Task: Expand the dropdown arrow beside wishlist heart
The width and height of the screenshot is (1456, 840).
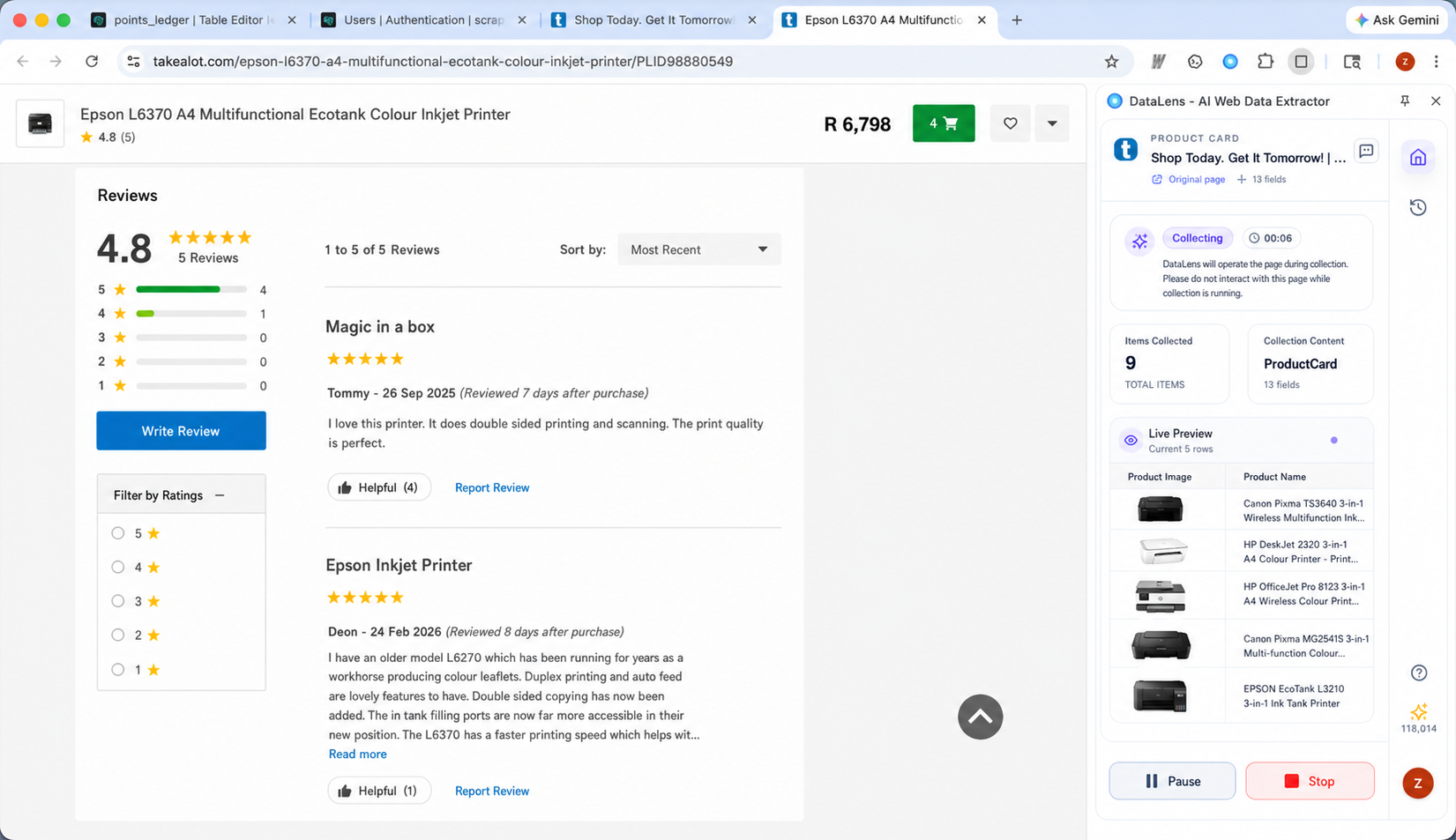Action: 1052,123
